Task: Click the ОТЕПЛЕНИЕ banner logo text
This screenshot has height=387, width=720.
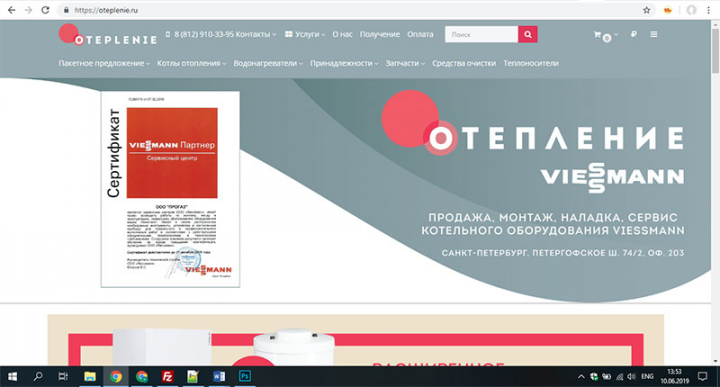Action: click(x=556, y=138)
